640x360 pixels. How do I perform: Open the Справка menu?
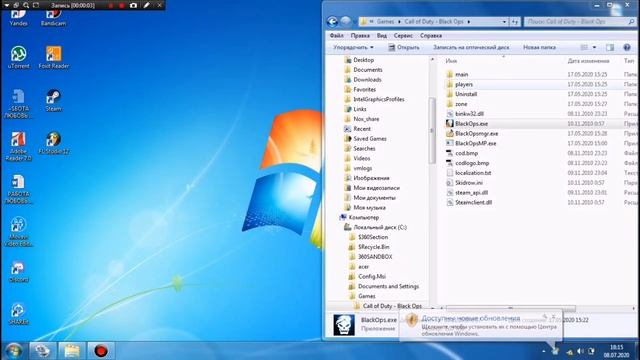coord(431,36)
